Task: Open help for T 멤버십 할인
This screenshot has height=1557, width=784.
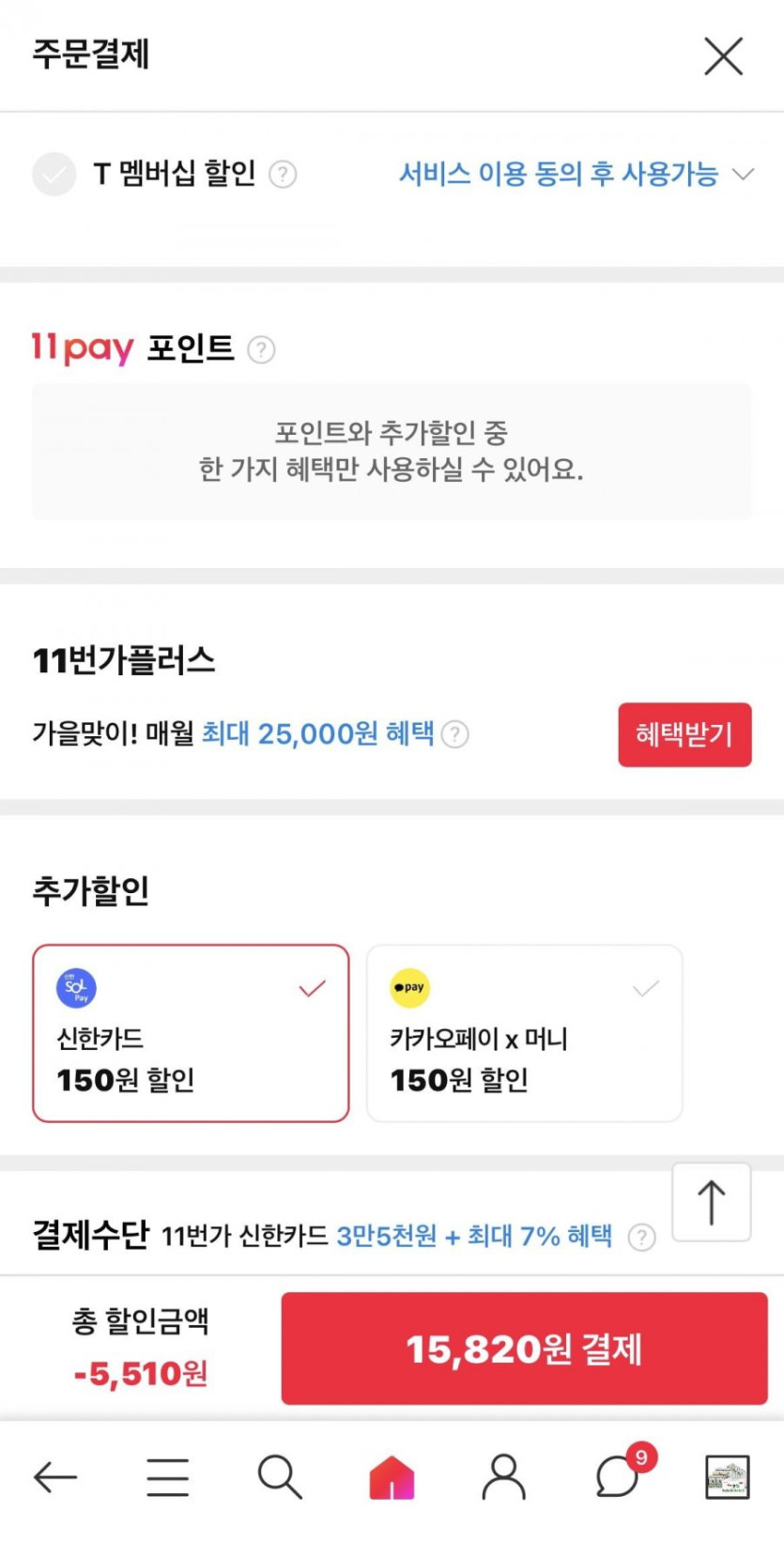Action: (283, 175)
